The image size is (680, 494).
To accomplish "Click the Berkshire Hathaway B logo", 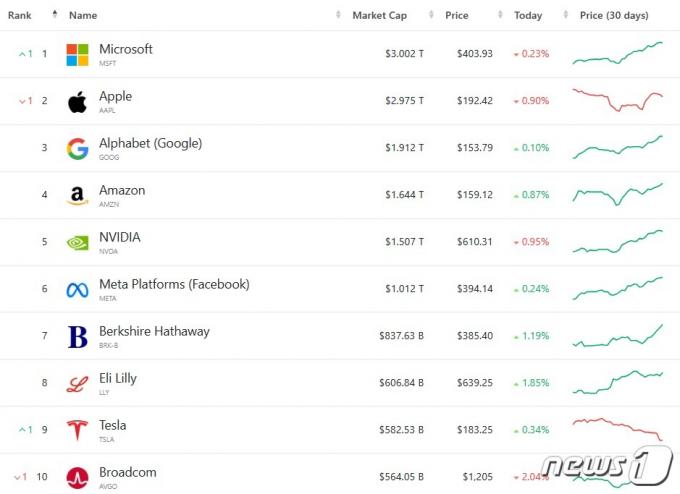I will (x=78, y=337).
